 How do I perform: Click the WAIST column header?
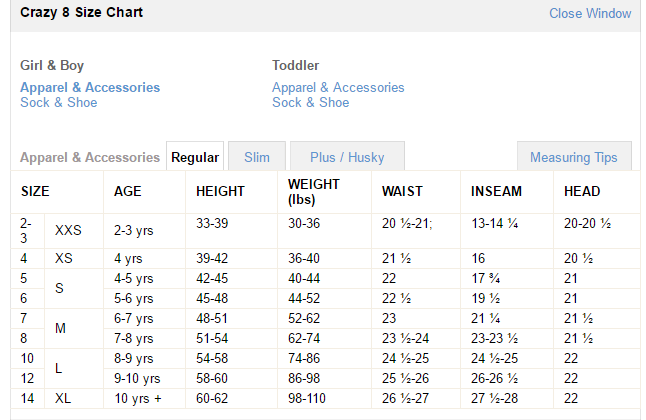click(x=402, y=191)
